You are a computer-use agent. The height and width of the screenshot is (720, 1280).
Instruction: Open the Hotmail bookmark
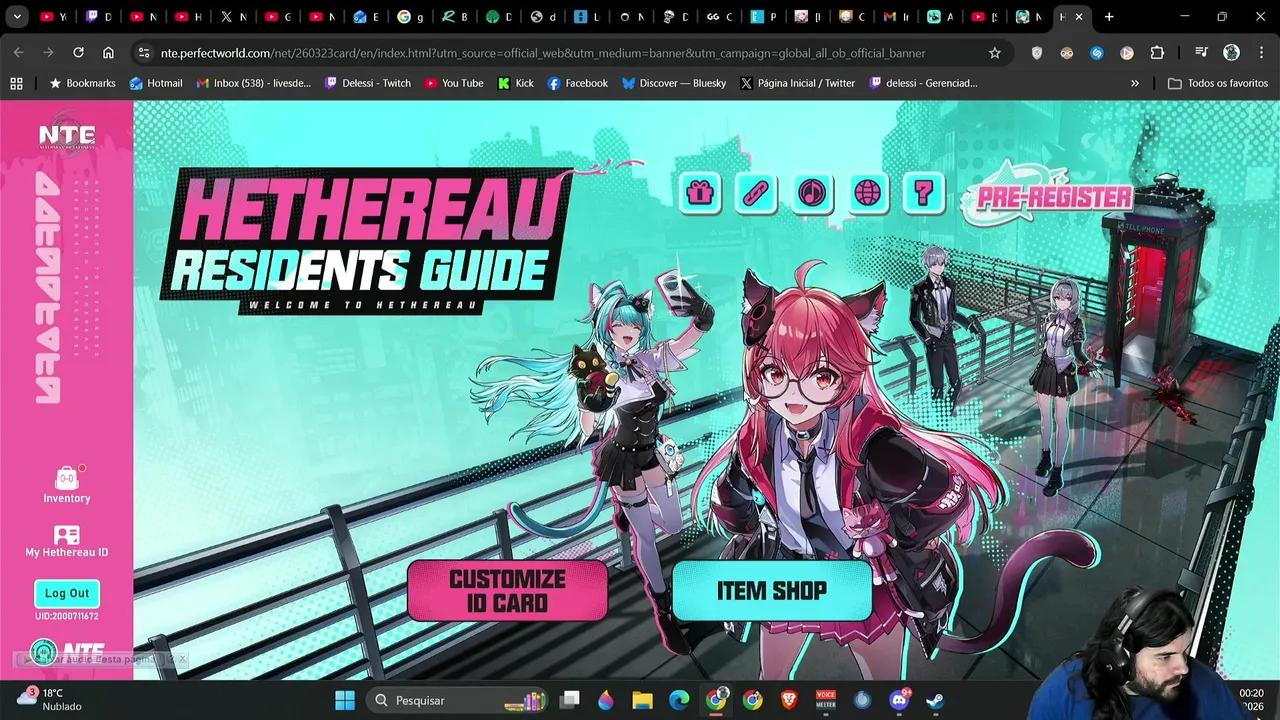click(x=156, y=83)
